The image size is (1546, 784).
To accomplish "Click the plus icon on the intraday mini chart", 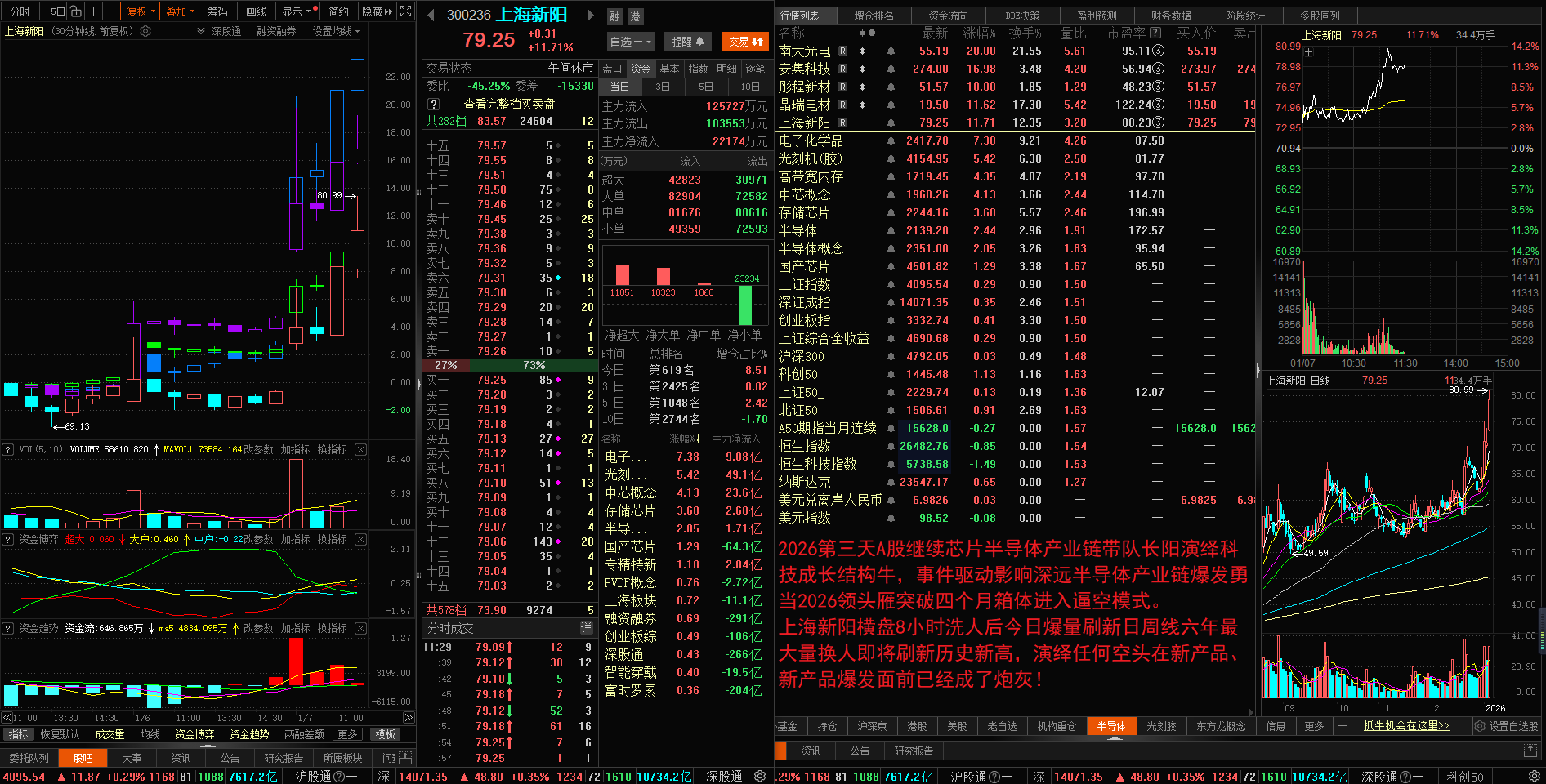I will tap(1309, 52).
